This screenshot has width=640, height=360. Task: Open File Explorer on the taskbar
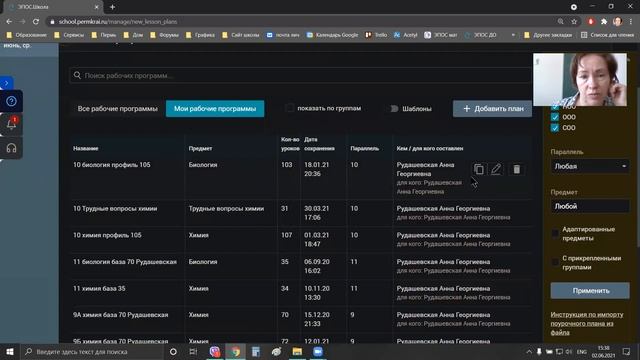pos(297,351)
